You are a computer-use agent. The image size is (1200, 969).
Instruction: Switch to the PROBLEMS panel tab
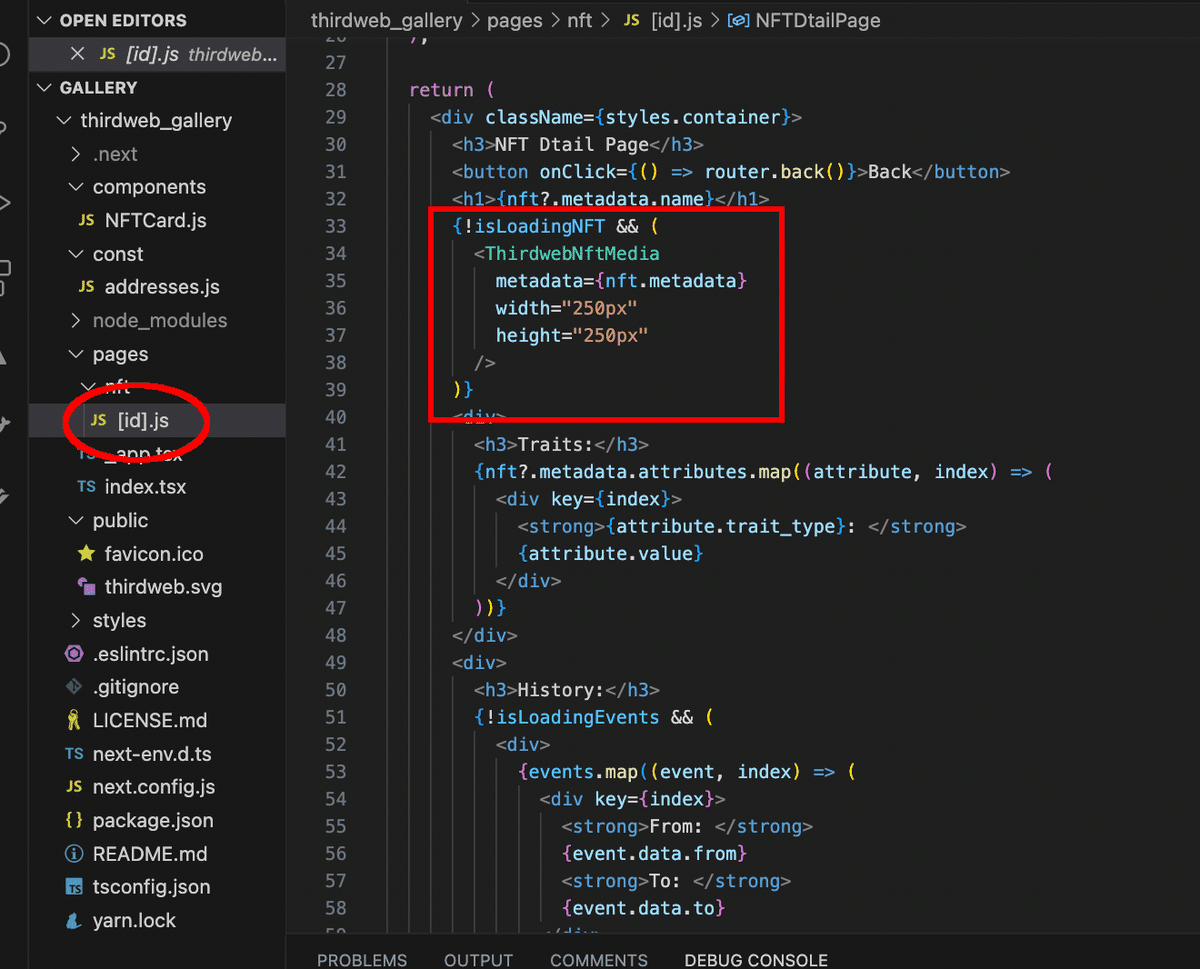(x=362, y=960)
